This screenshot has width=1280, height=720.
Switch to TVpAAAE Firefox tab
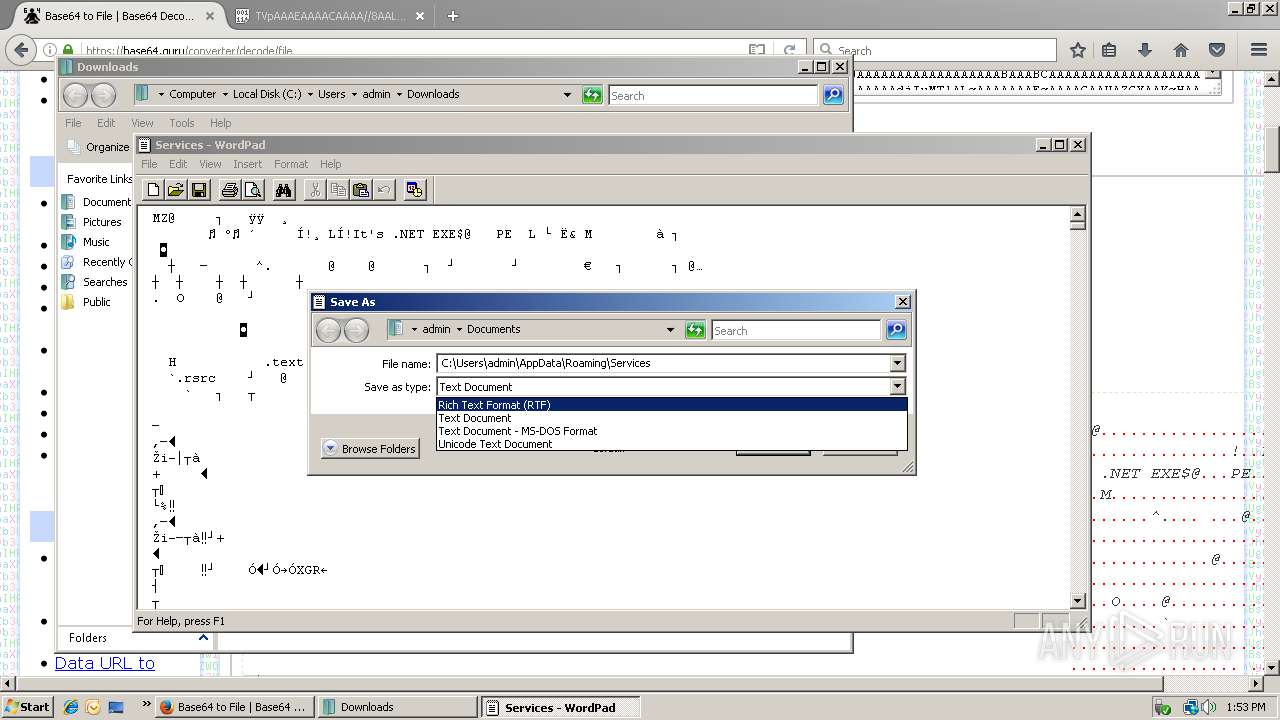(331, 16)
